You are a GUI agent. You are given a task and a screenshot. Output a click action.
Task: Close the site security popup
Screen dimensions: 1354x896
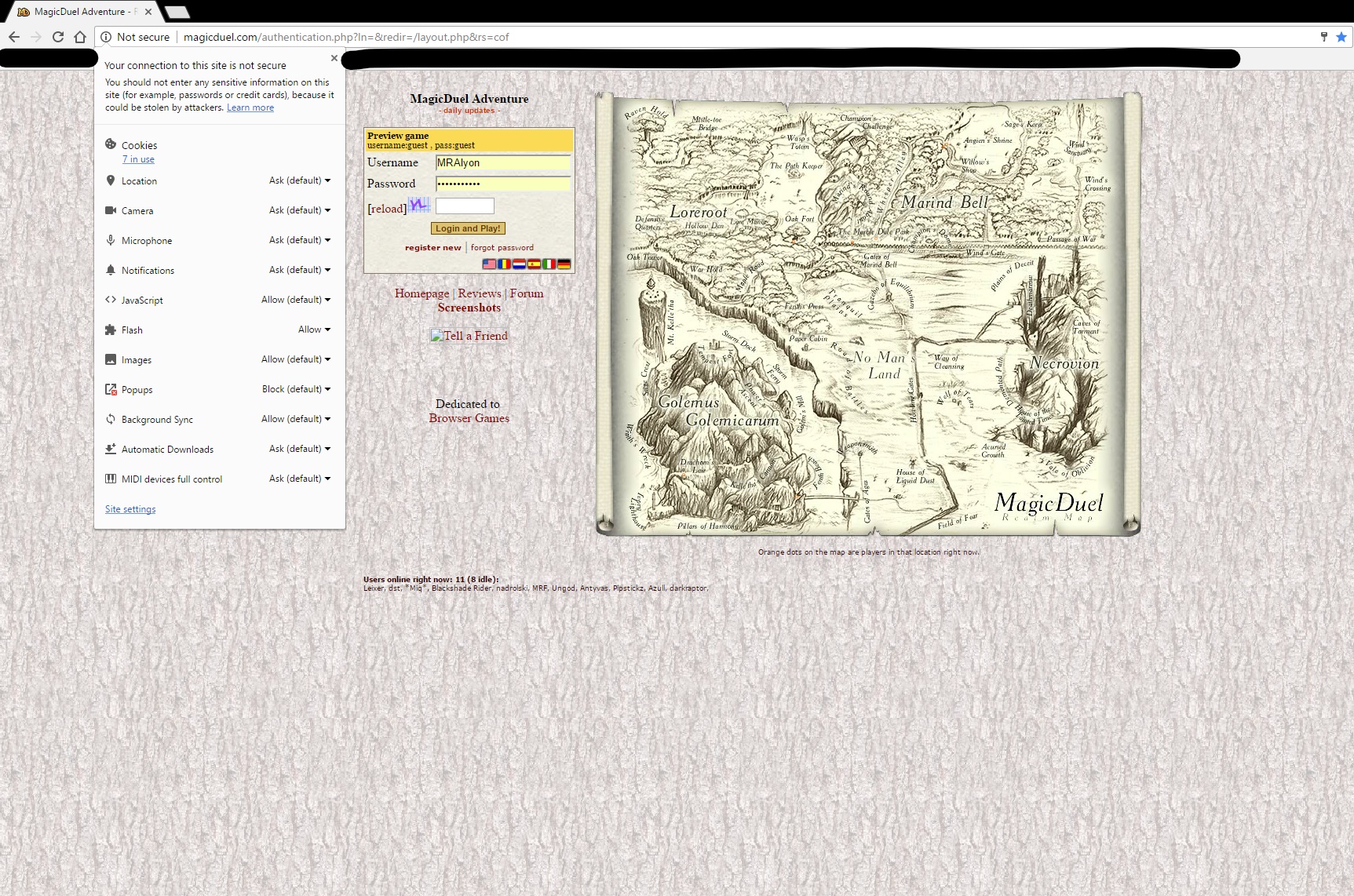click(334, 58)
